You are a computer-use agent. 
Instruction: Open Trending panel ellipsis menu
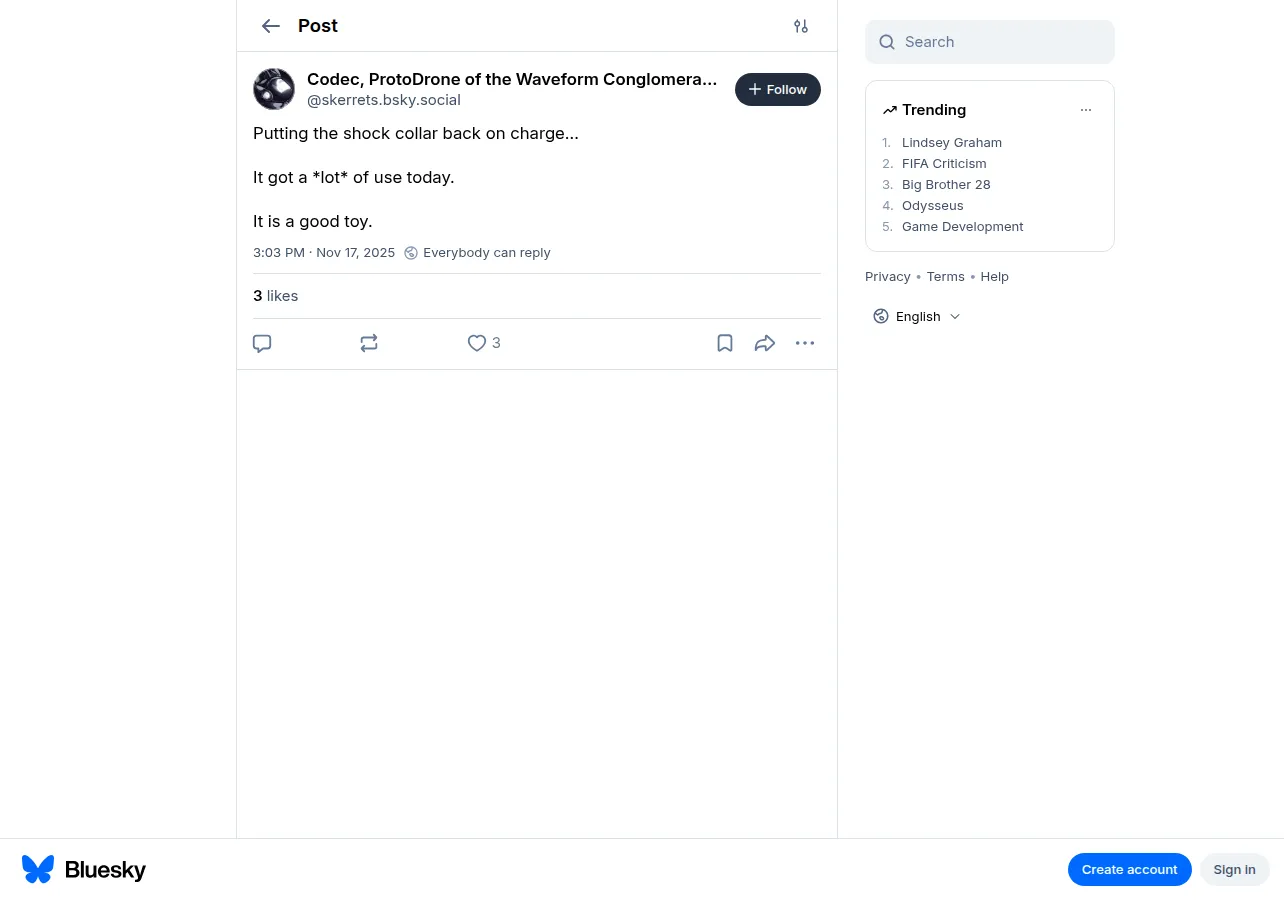point(1086,110)
